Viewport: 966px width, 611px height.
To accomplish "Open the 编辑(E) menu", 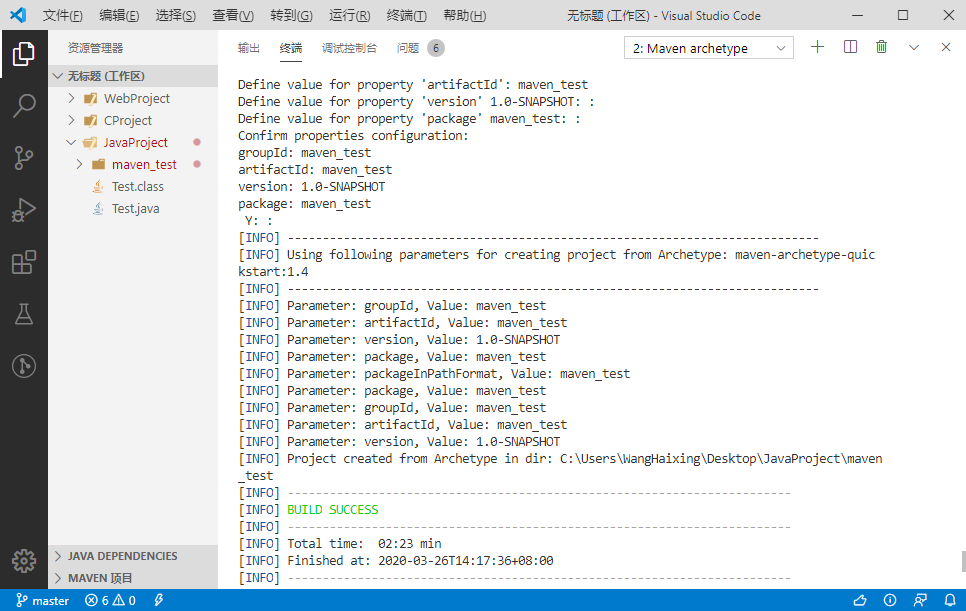I will coord(119,15).
